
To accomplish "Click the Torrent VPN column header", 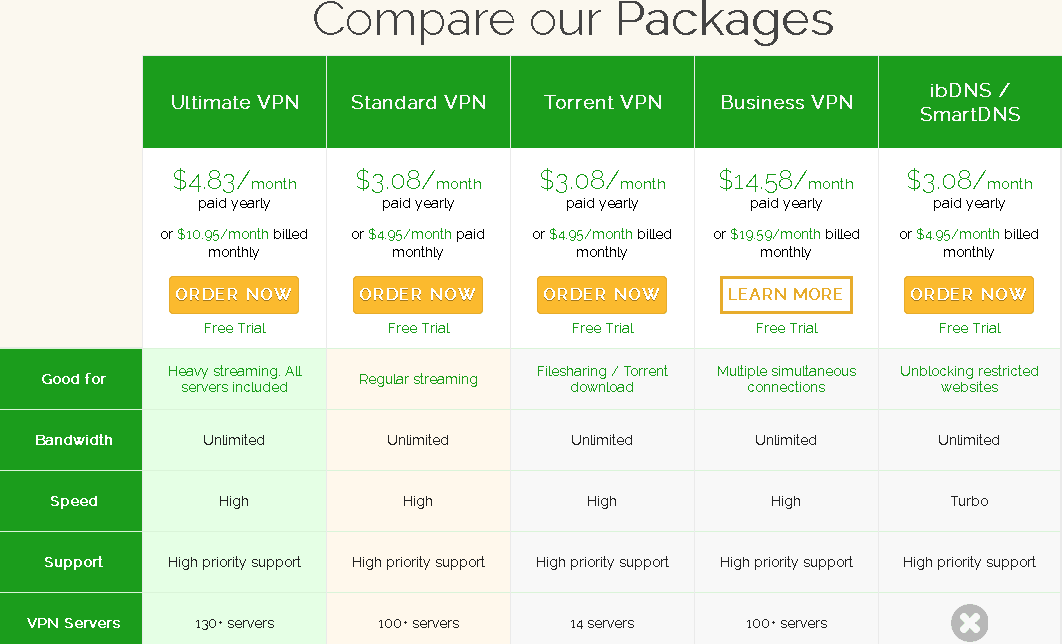I will coord(603,102).
